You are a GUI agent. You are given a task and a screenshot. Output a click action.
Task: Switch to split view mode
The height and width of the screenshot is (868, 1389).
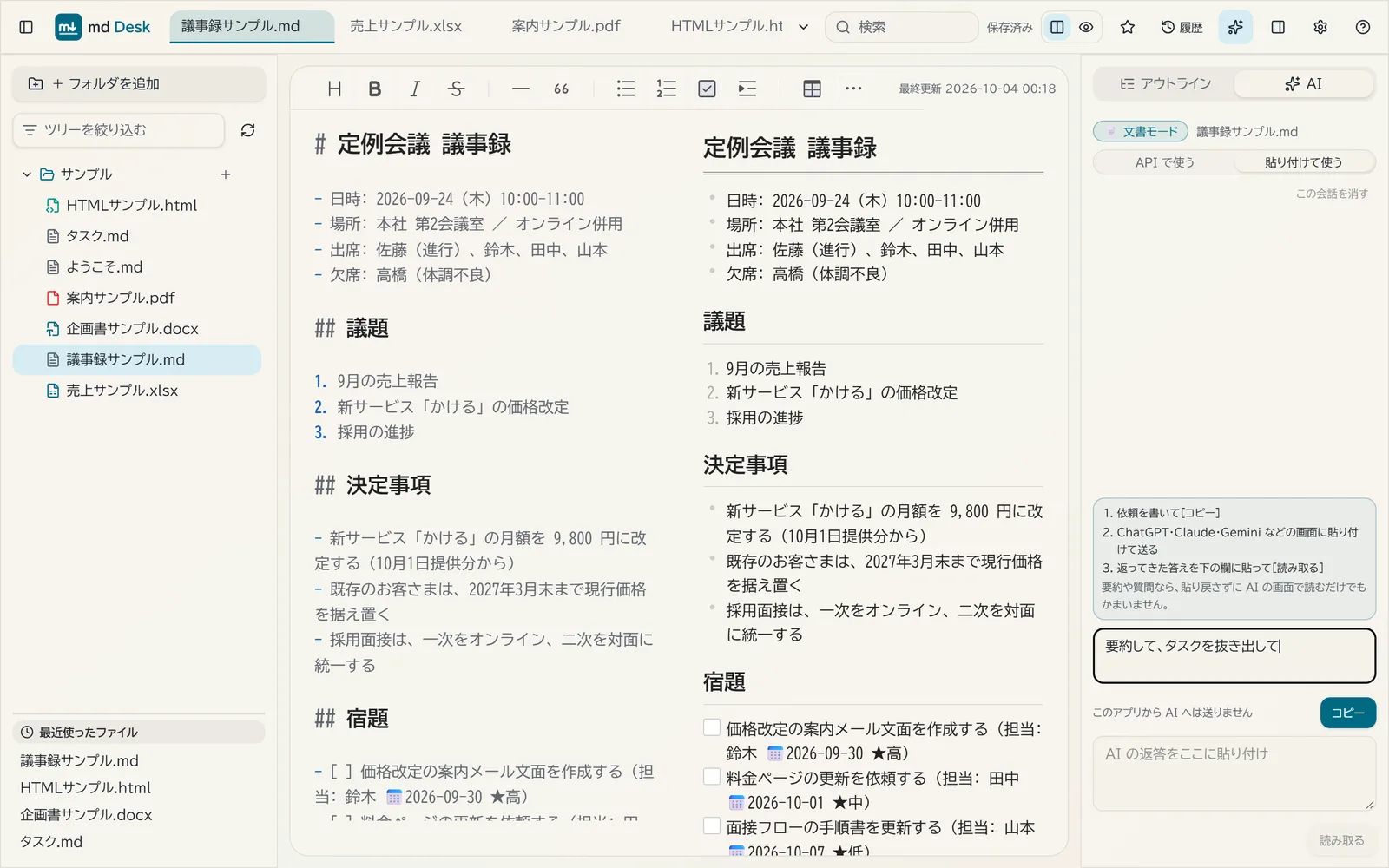[1057, 27]
